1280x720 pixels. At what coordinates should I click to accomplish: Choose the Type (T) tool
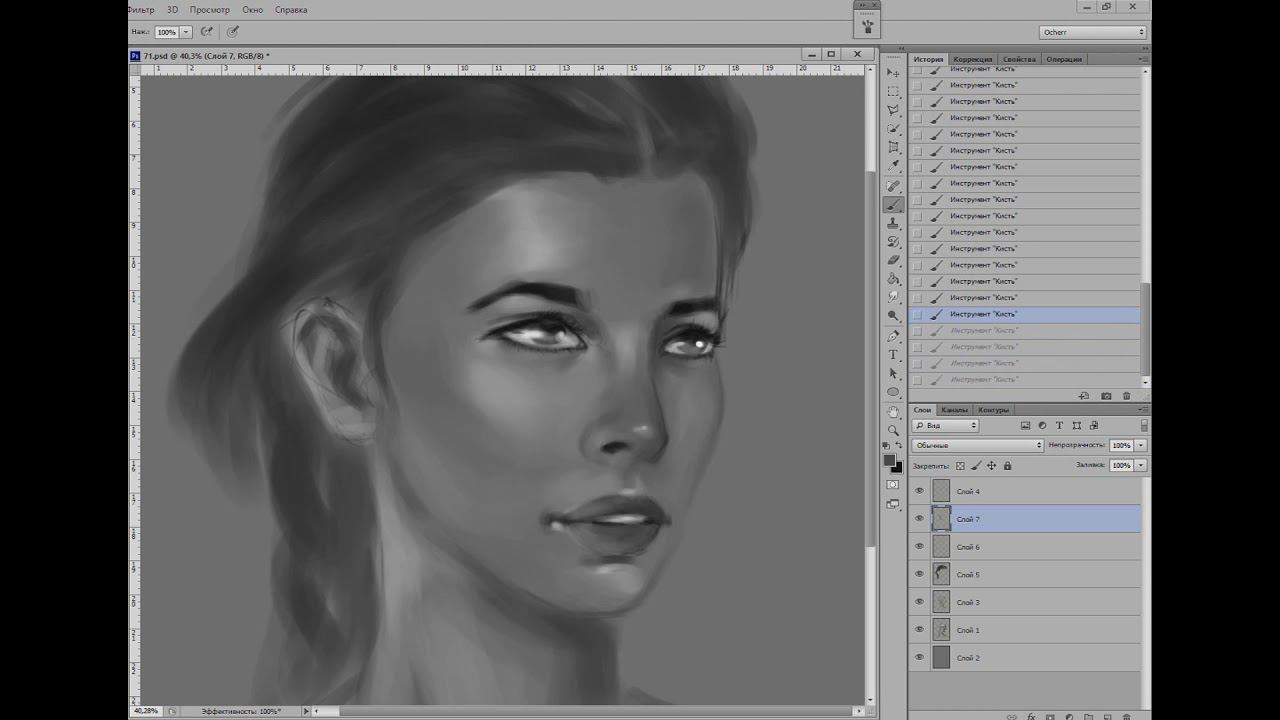(x=893, y=355)
